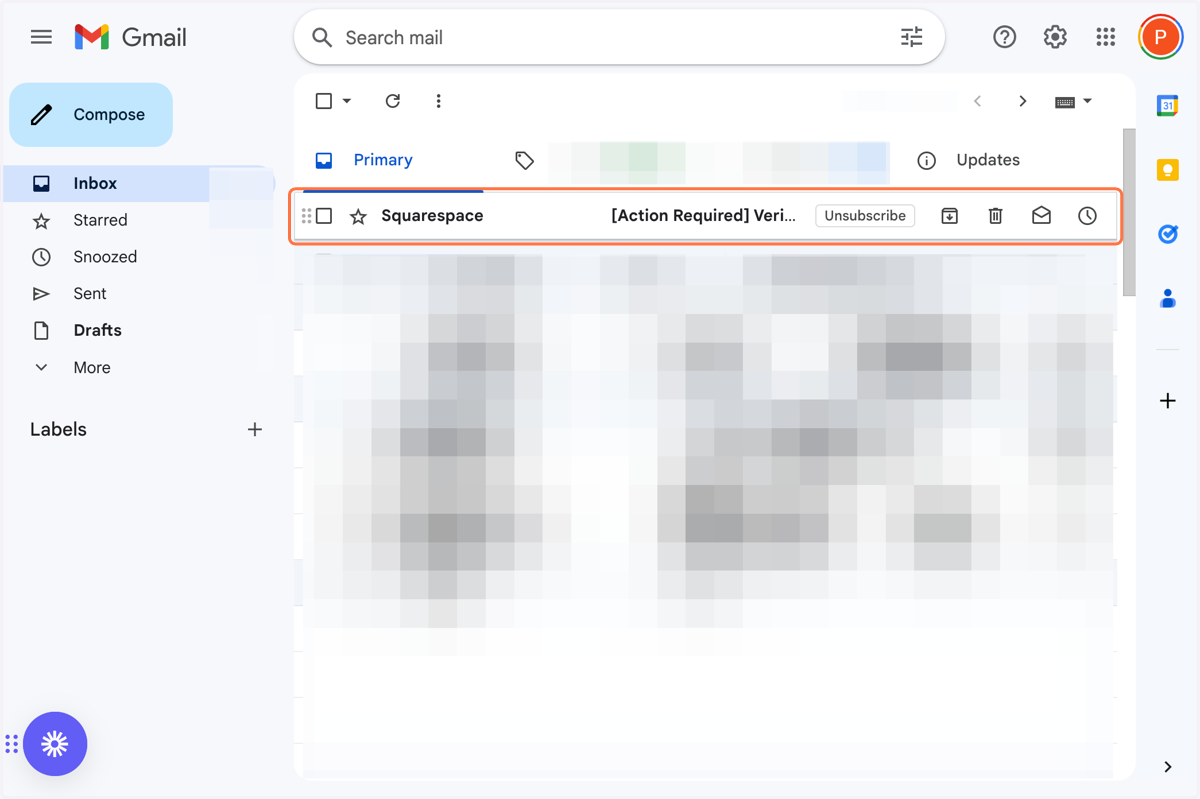Open the Google apps grid
Image resolution: width=1200 pixels, height=799 pixels.
[x=1105, y=38]
